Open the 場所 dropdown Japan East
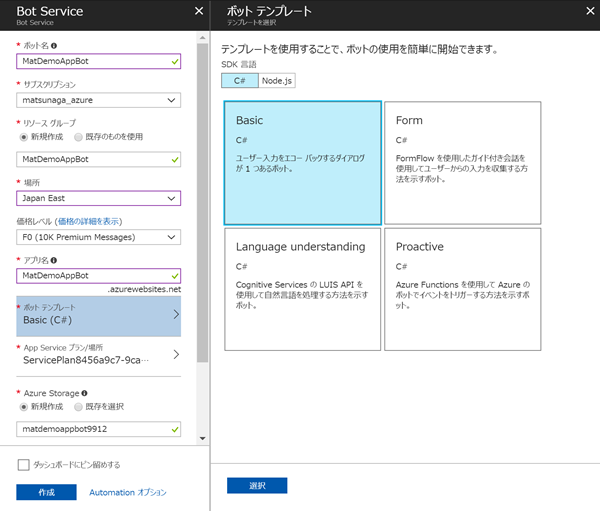Viewport: 600px width, 511px height. tap(99, 198)
